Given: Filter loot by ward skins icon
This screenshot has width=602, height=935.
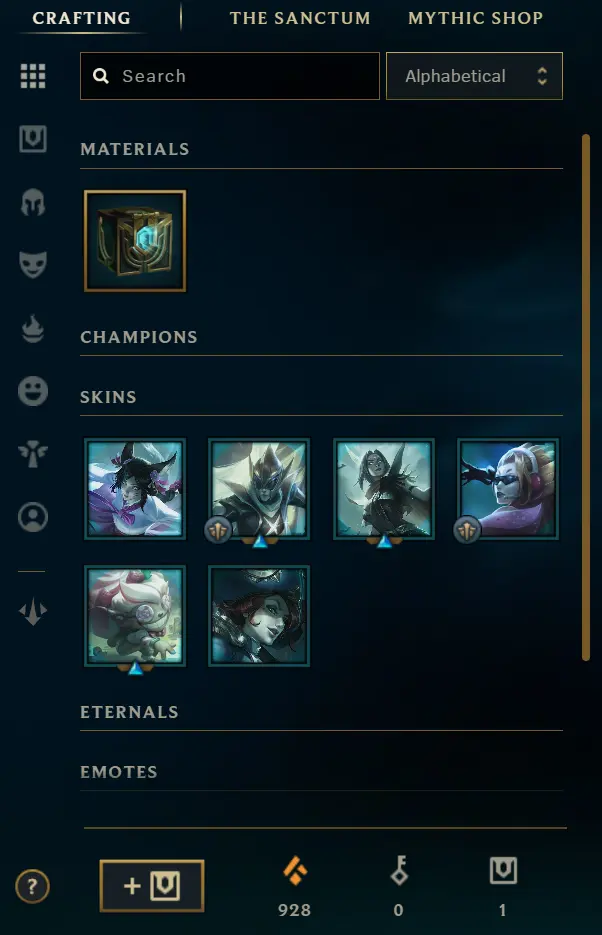Looking at the screenshot, I should 33,454.
